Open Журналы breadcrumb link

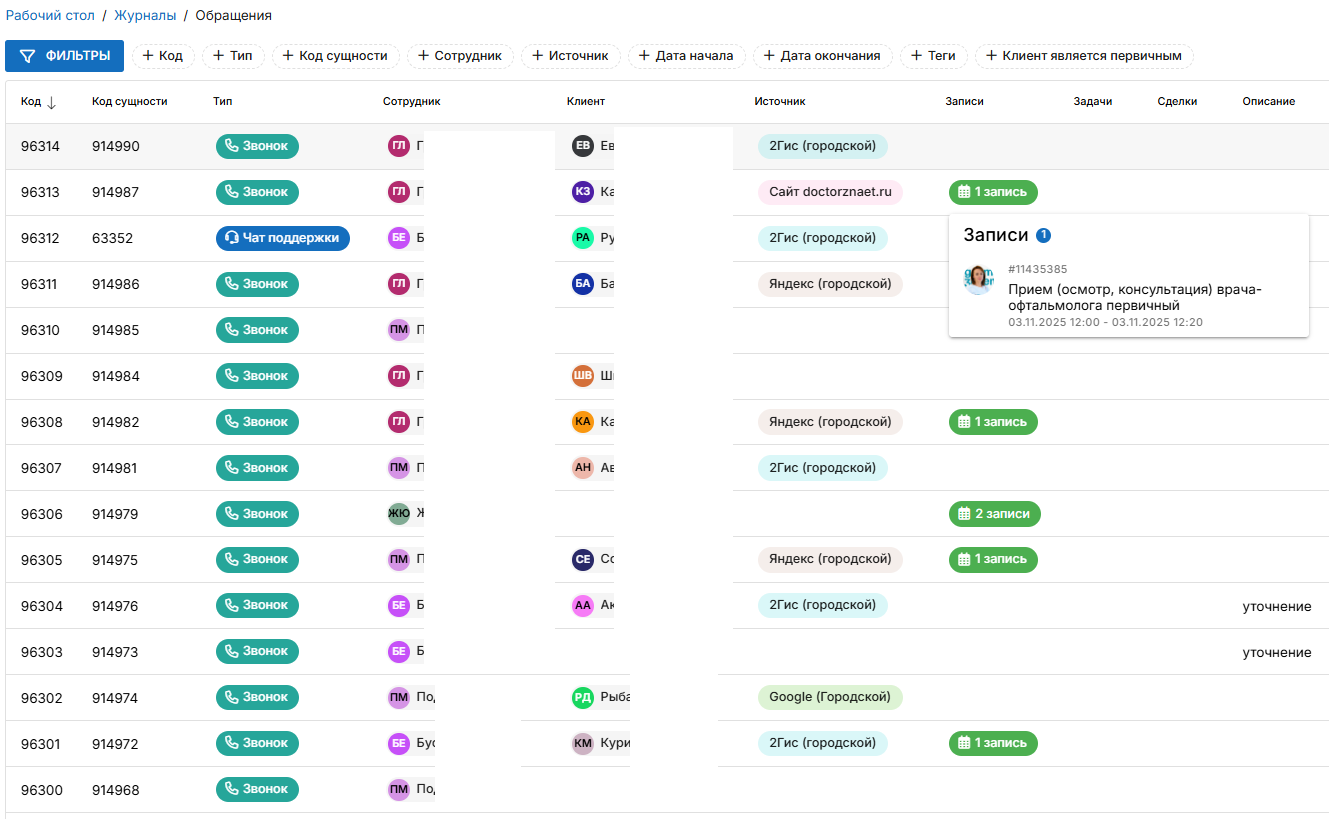145,16
